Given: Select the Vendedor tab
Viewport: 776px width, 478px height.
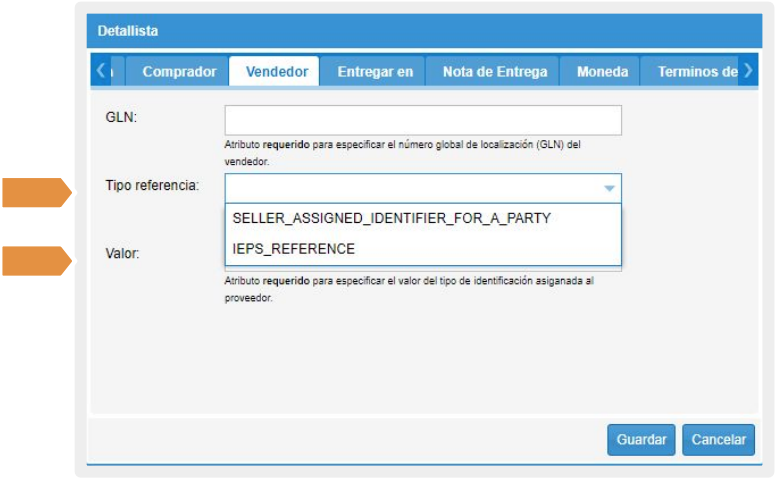Looking at the screenshot, I should 276,72.
